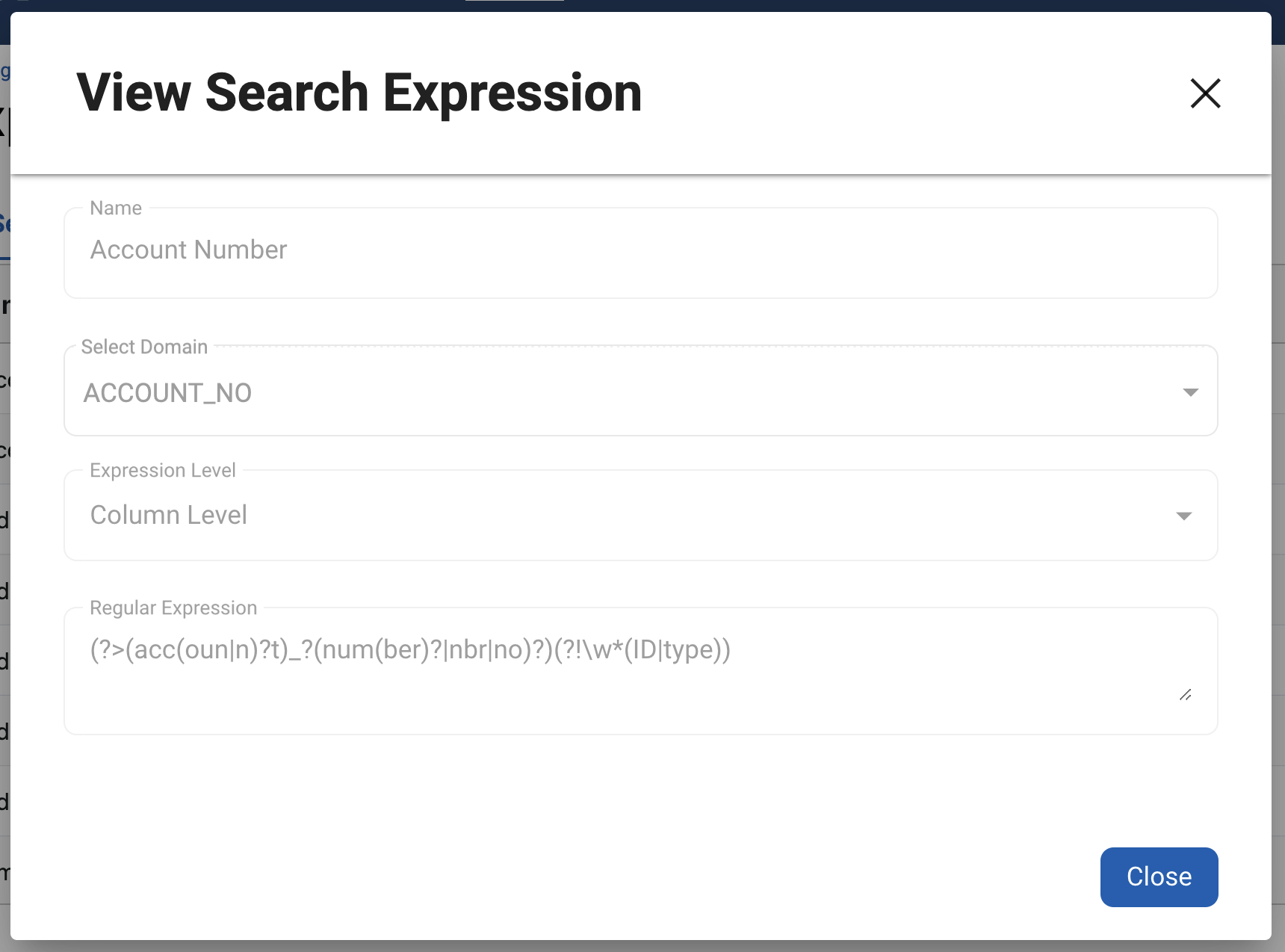Click empty space in the dialog header

(x=897, y=93)
